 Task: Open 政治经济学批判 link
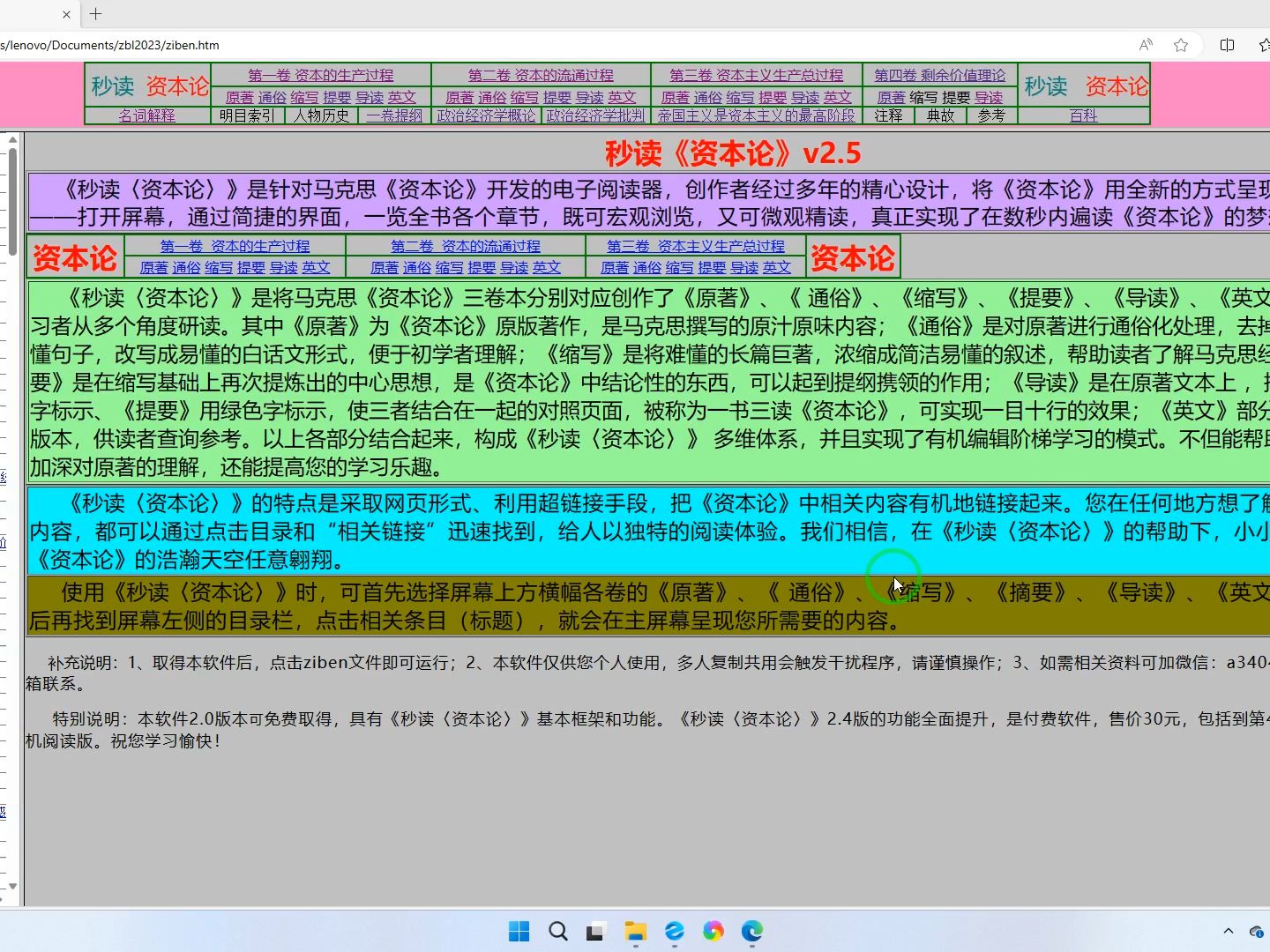point(596,115)
